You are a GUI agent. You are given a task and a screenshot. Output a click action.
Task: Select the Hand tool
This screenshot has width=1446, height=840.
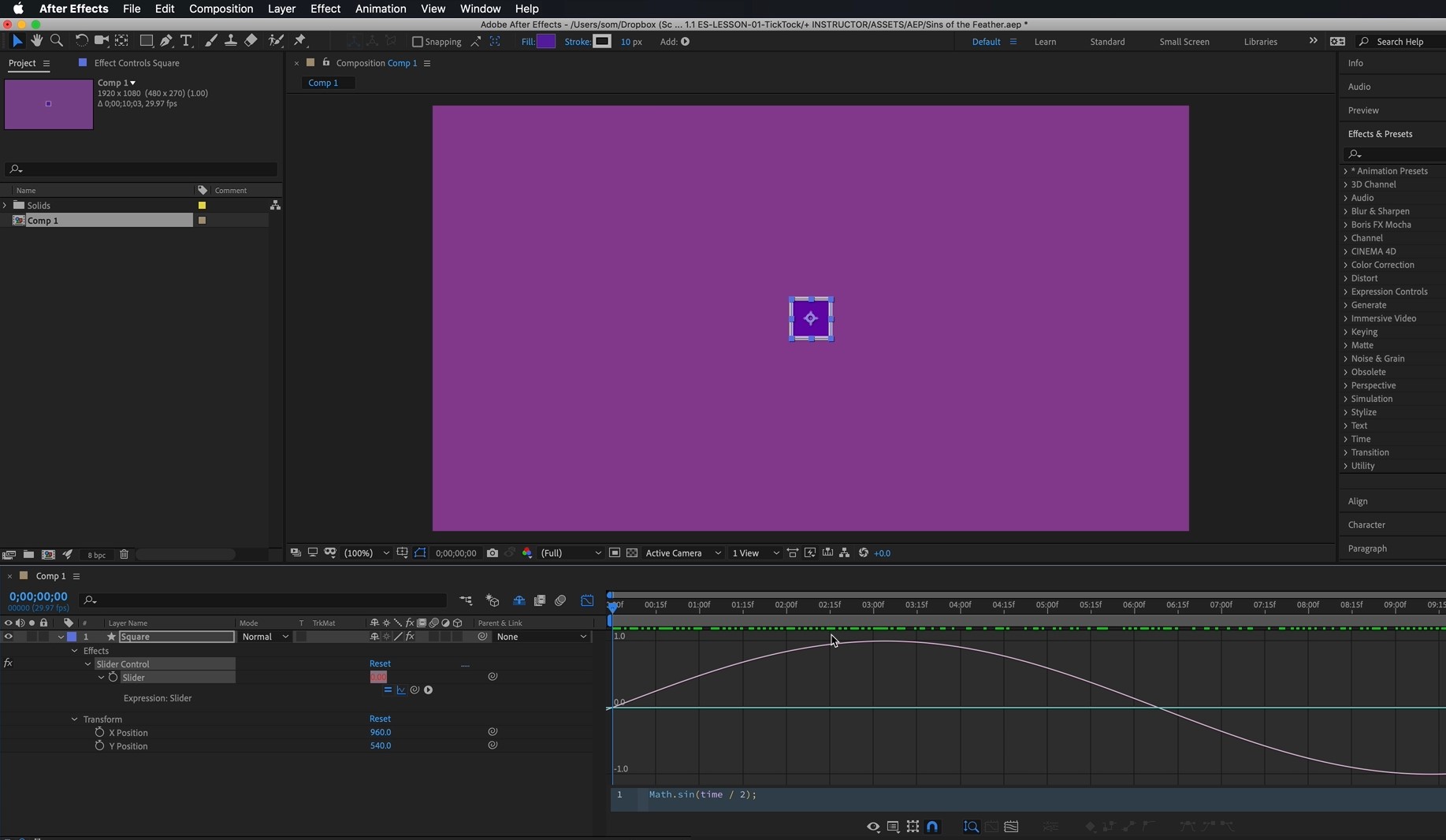pos(36,41)
